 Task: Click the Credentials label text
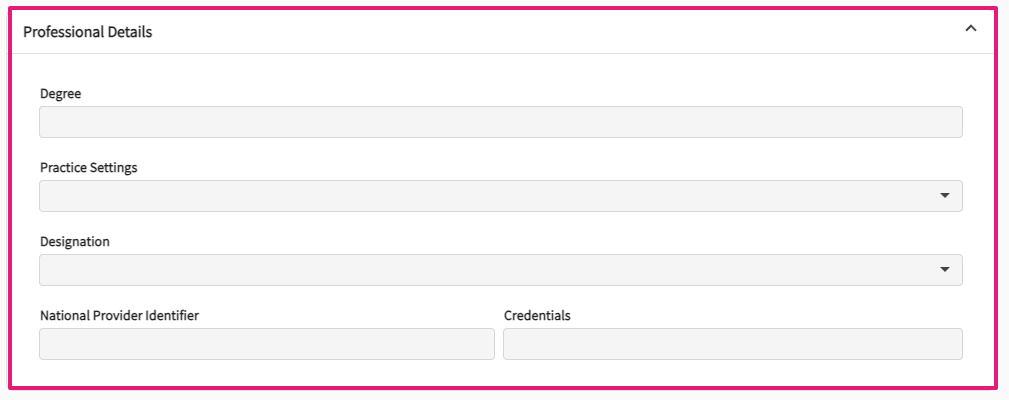[537, 316]
